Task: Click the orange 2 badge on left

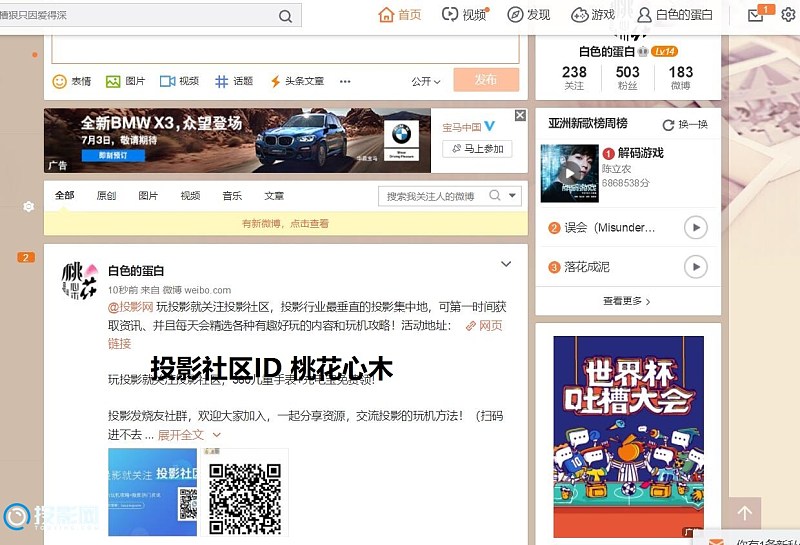Action: tap(26, 257)
